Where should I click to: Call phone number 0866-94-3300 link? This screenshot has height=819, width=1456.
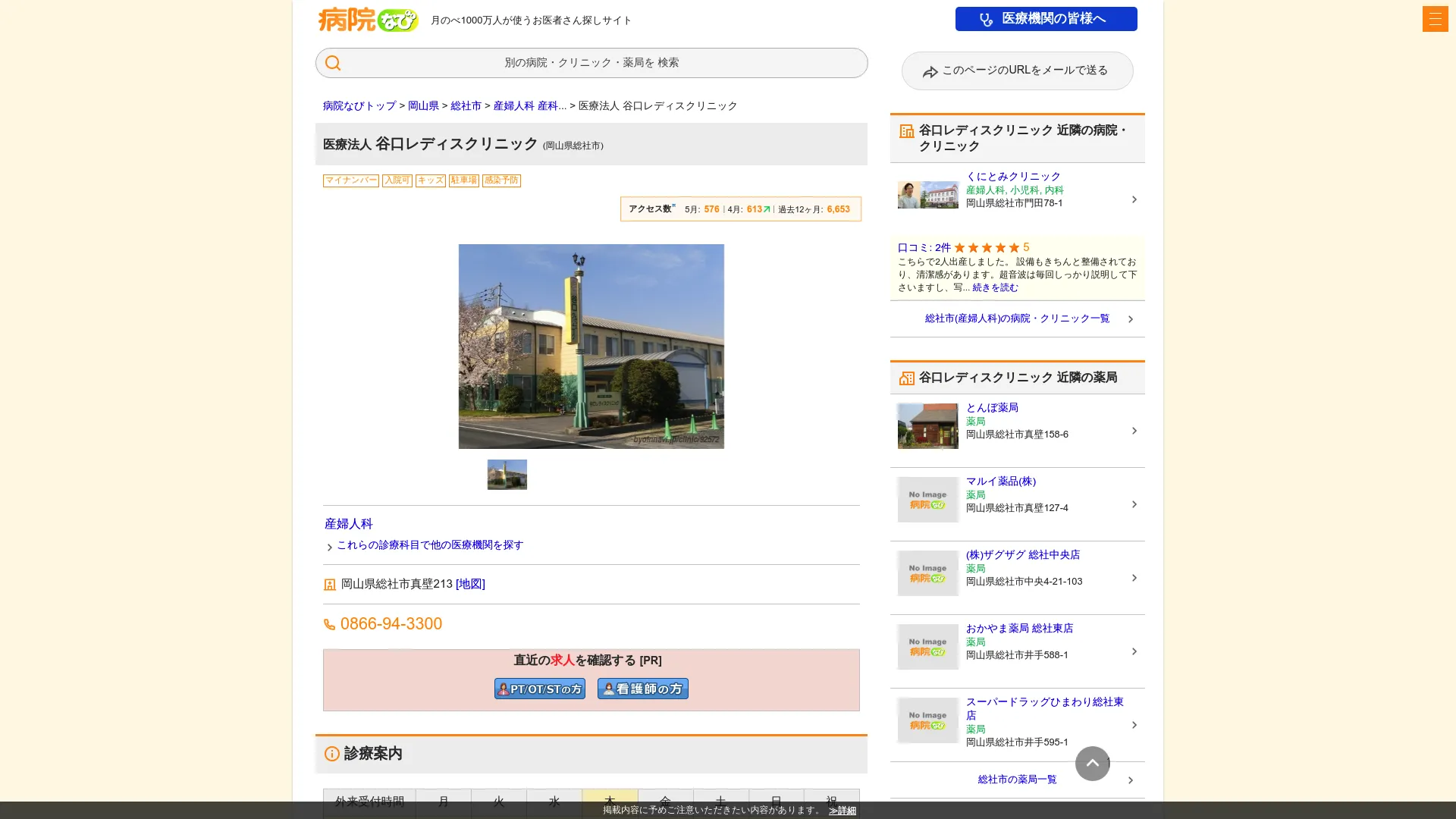(x=391, y=624)
